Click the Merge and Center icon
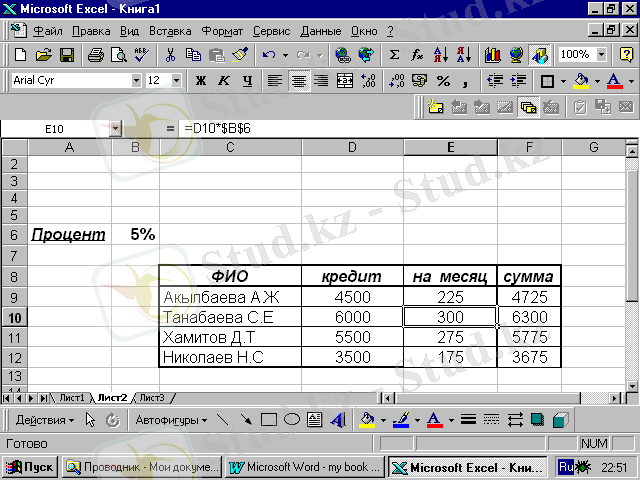 point(345,80)
